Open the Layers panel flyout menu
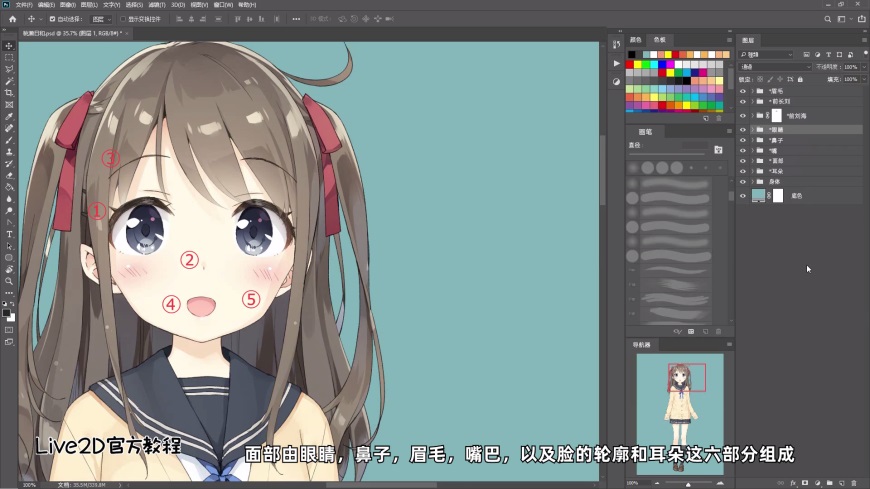The image size is (870, 489). (x=864, y=40)
